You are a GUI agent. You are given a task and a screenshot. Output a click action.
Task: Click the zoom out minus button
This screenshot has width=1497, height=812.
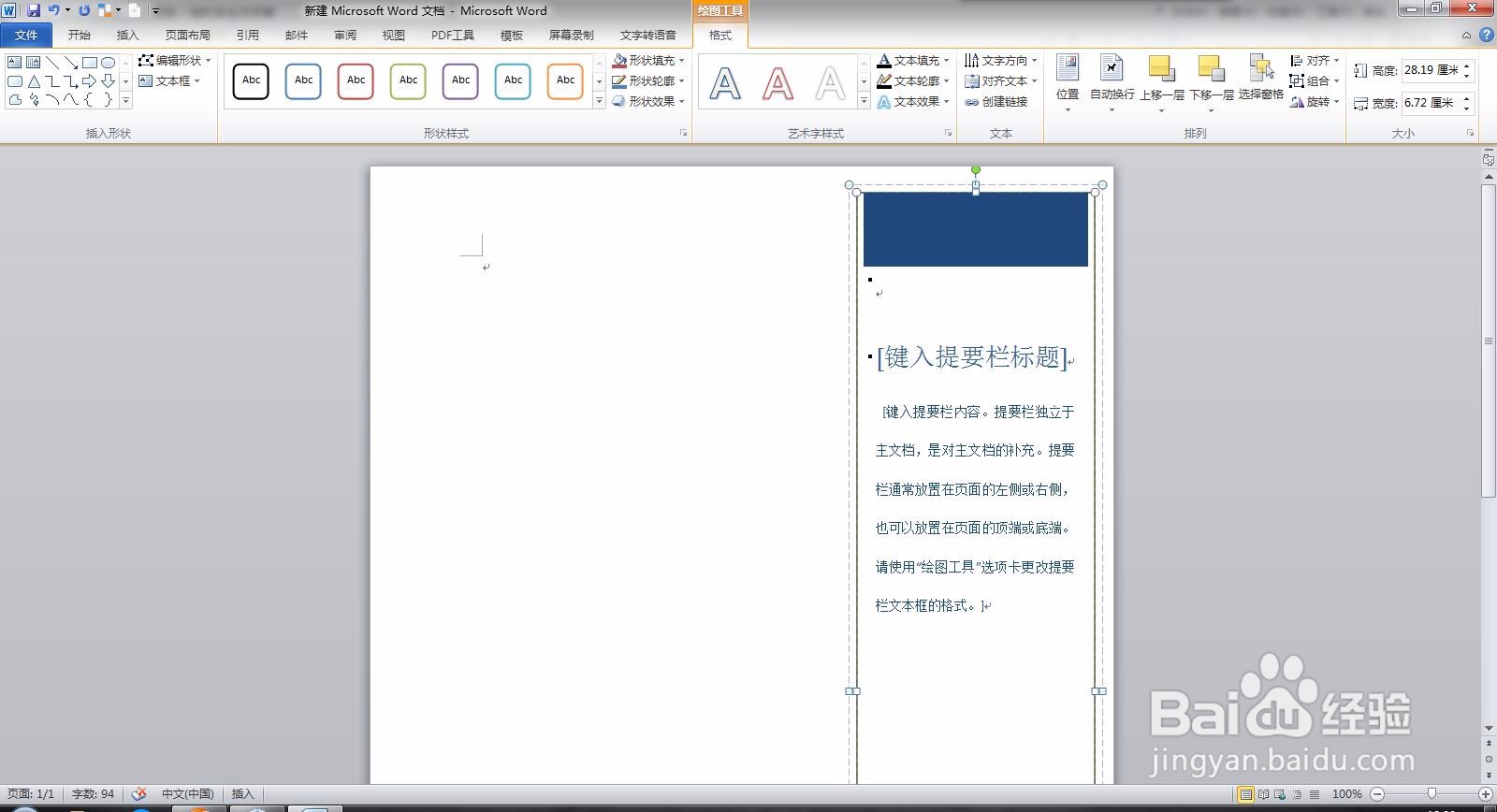(1376, 794)
